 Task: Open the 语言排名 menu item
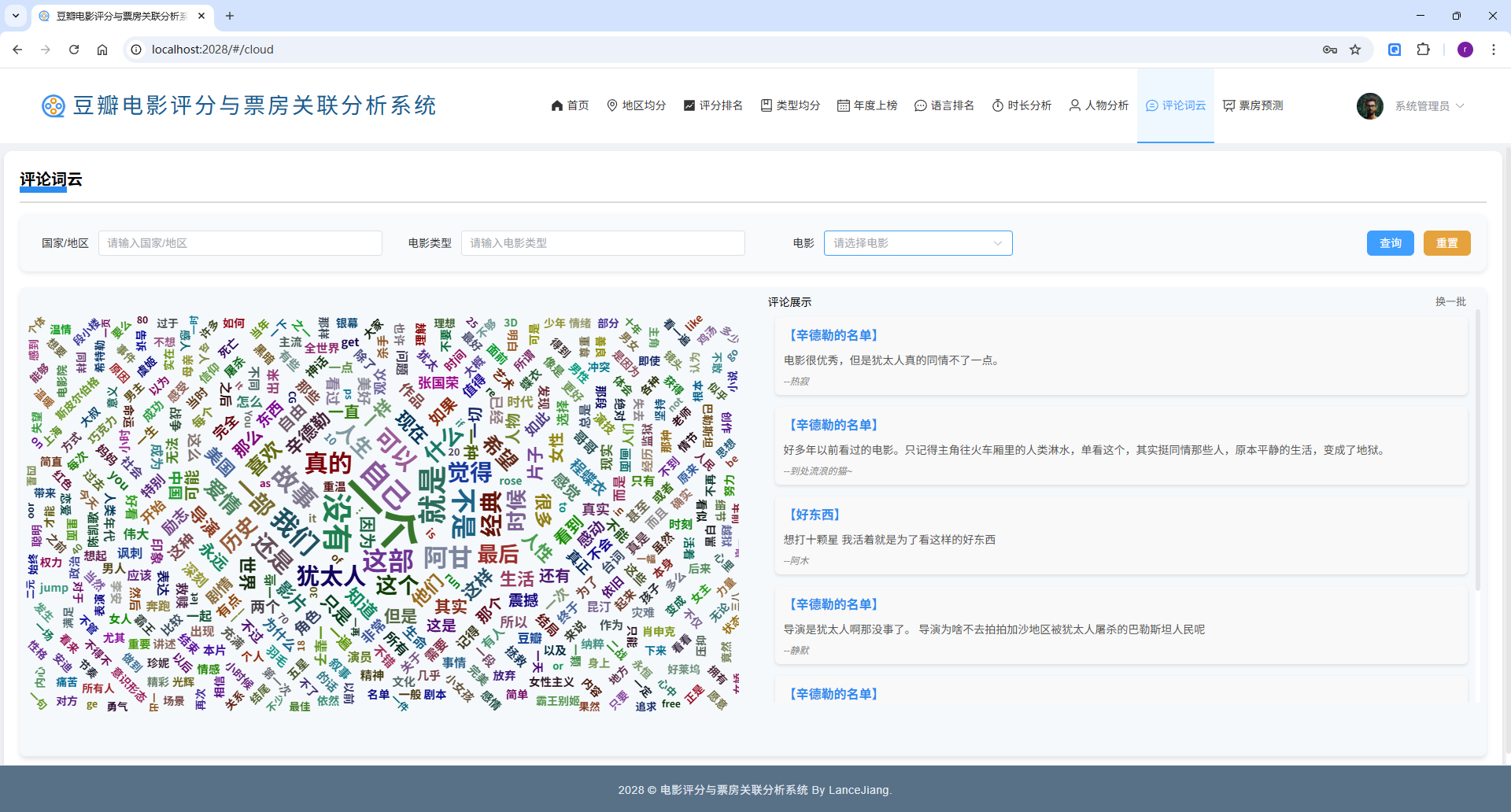tap(944, 105)
